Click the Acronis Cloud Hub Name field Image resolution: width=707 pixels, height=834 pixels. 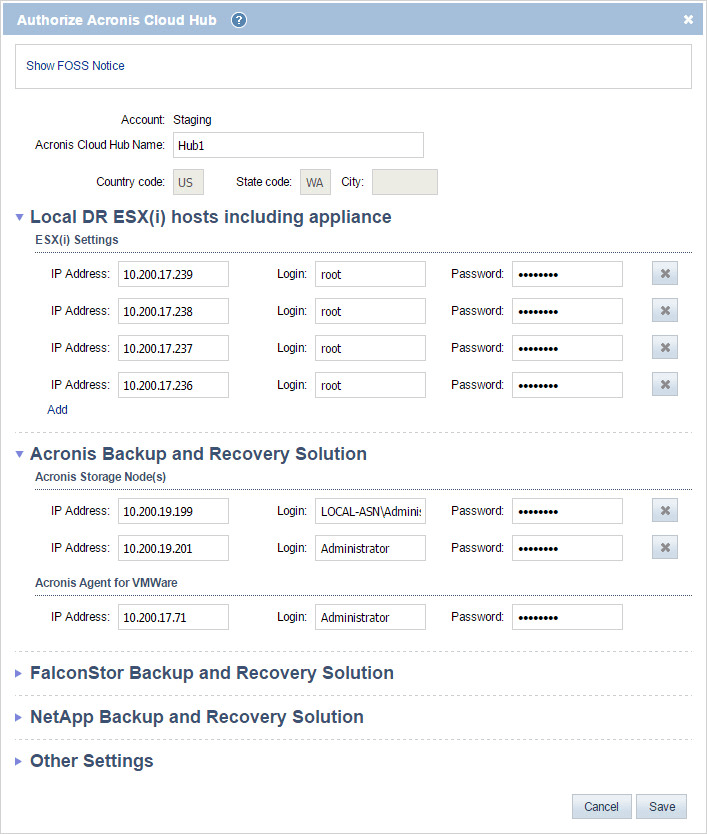[x=298, y=145]
